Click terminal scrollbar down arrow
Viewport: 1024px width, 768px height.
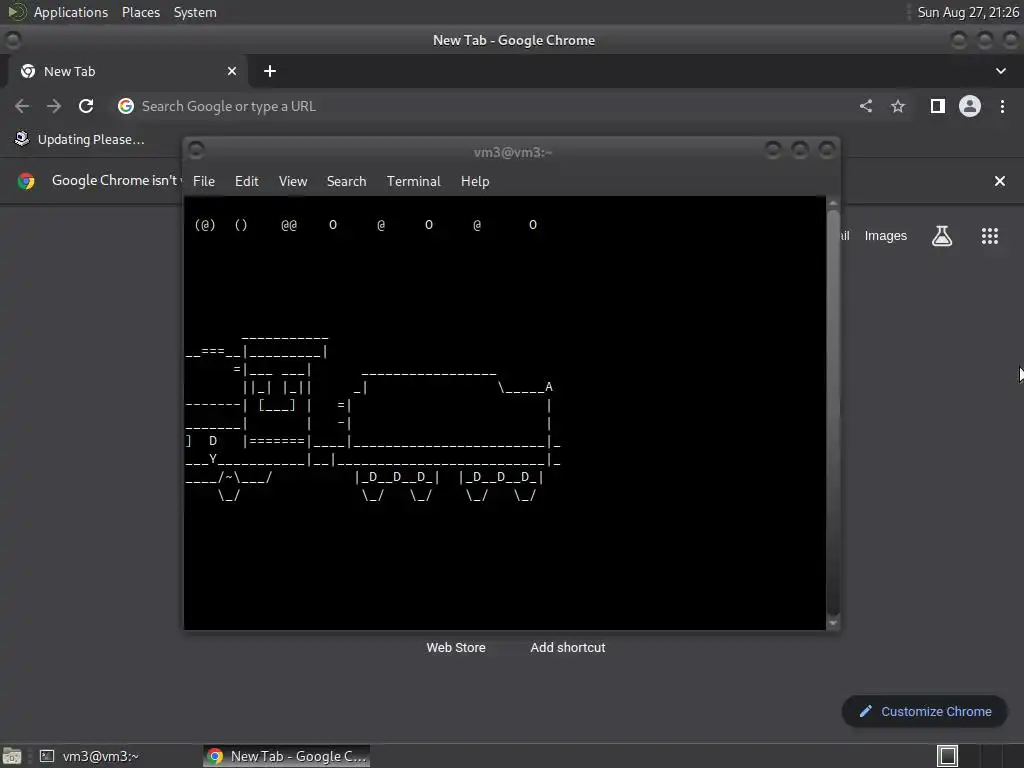click(x=833, y=624)
